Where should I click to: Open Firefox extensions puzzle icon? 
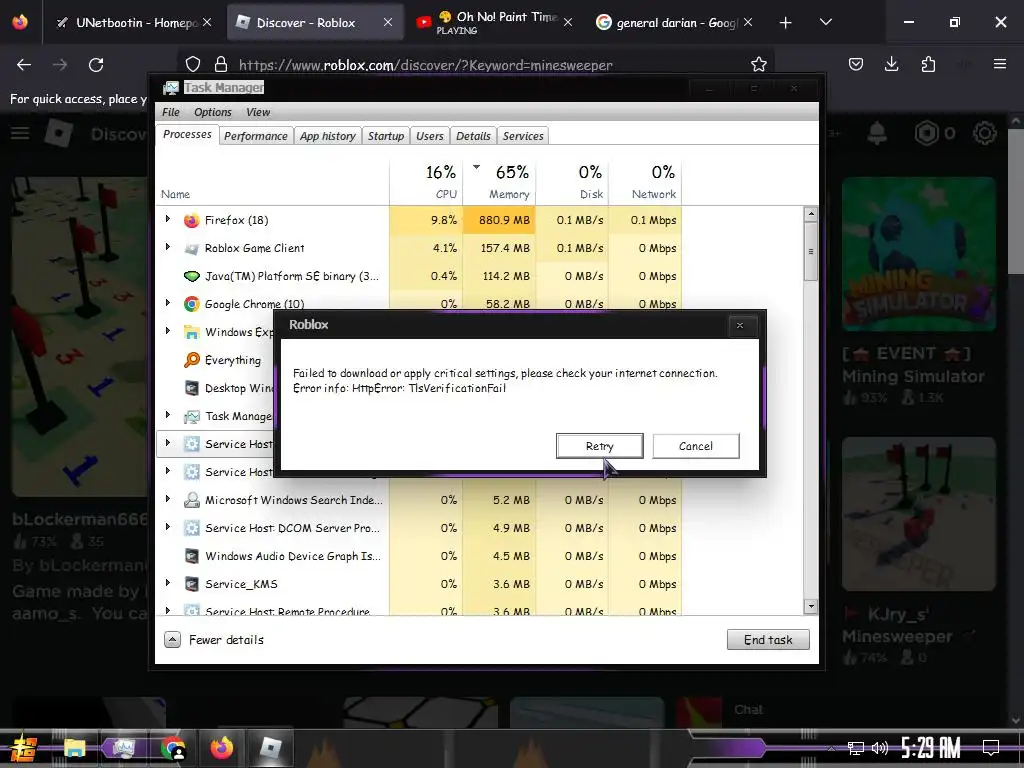click(x=928, y=64)
